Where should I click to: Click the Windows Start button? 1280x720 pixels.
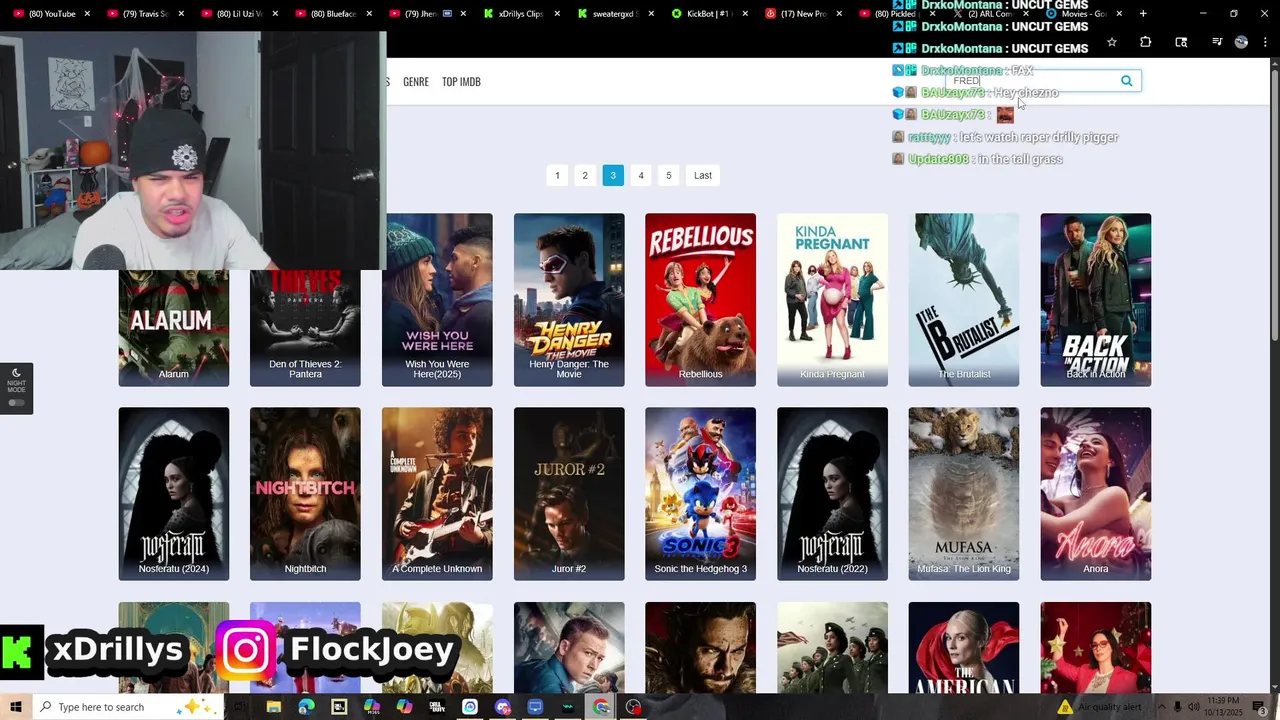[16, 707]
